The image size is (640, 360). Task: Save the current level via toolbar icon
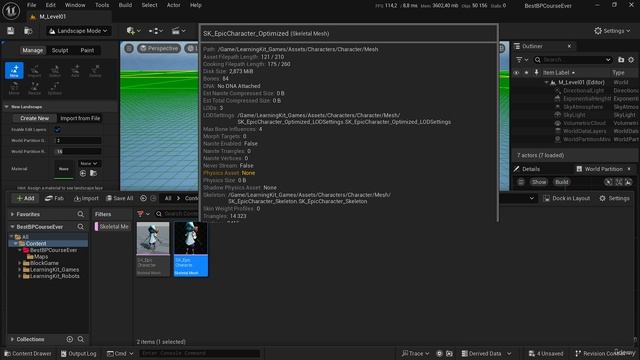click(11, 31)
